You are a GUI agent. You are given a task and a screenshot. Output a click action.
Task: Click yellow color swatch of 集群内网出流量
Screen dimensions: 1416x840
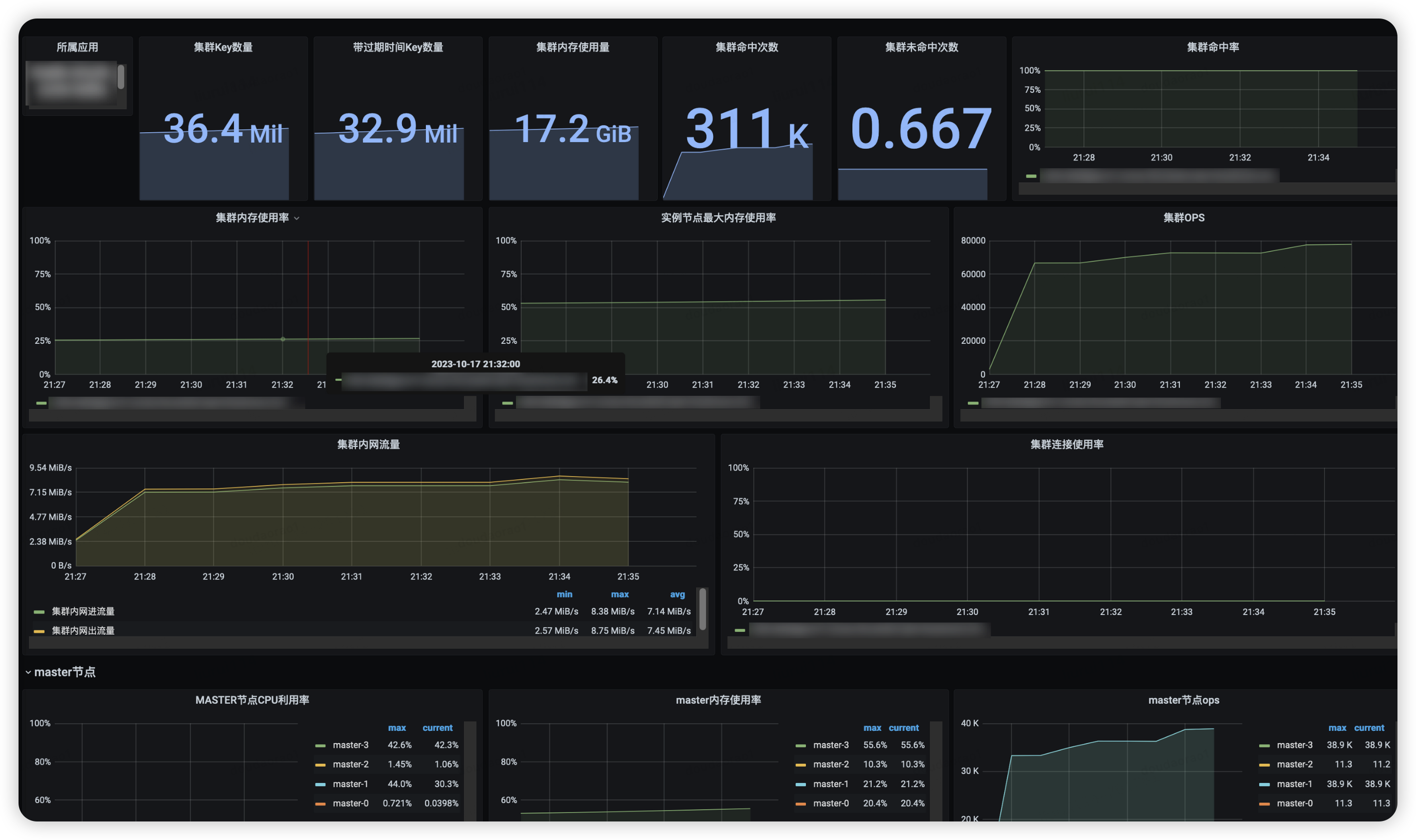point(39,631)
